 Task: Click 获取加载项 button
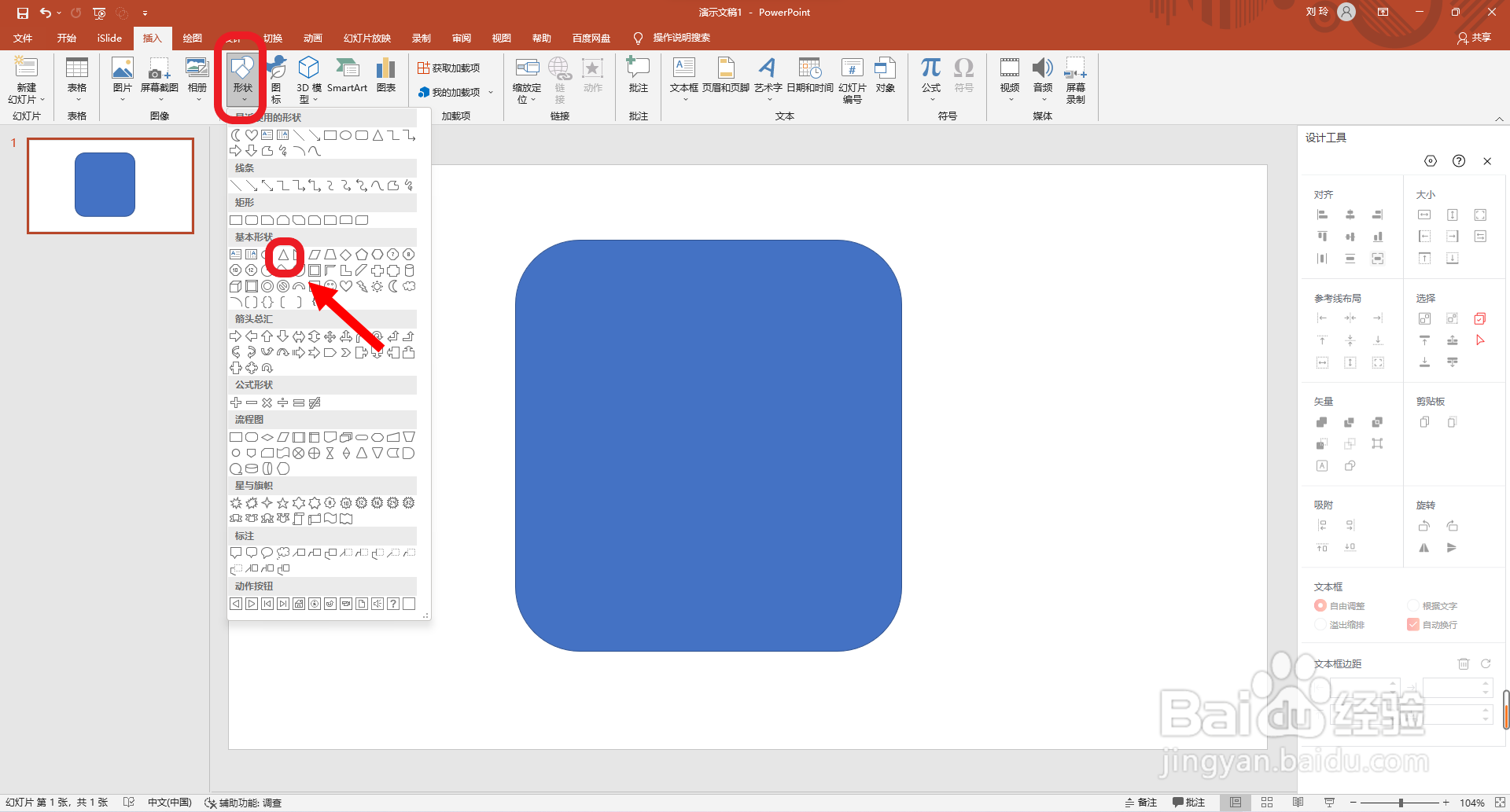point(448,68)
